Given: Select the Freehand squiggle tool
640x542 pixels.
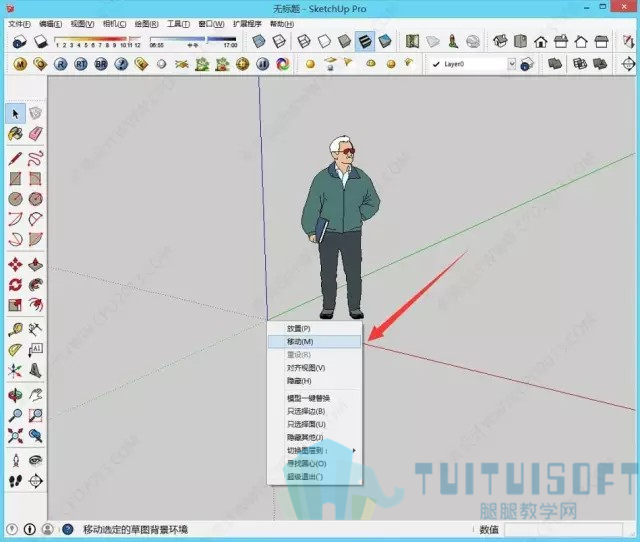Looking at the screenshot, I should 36,158.
